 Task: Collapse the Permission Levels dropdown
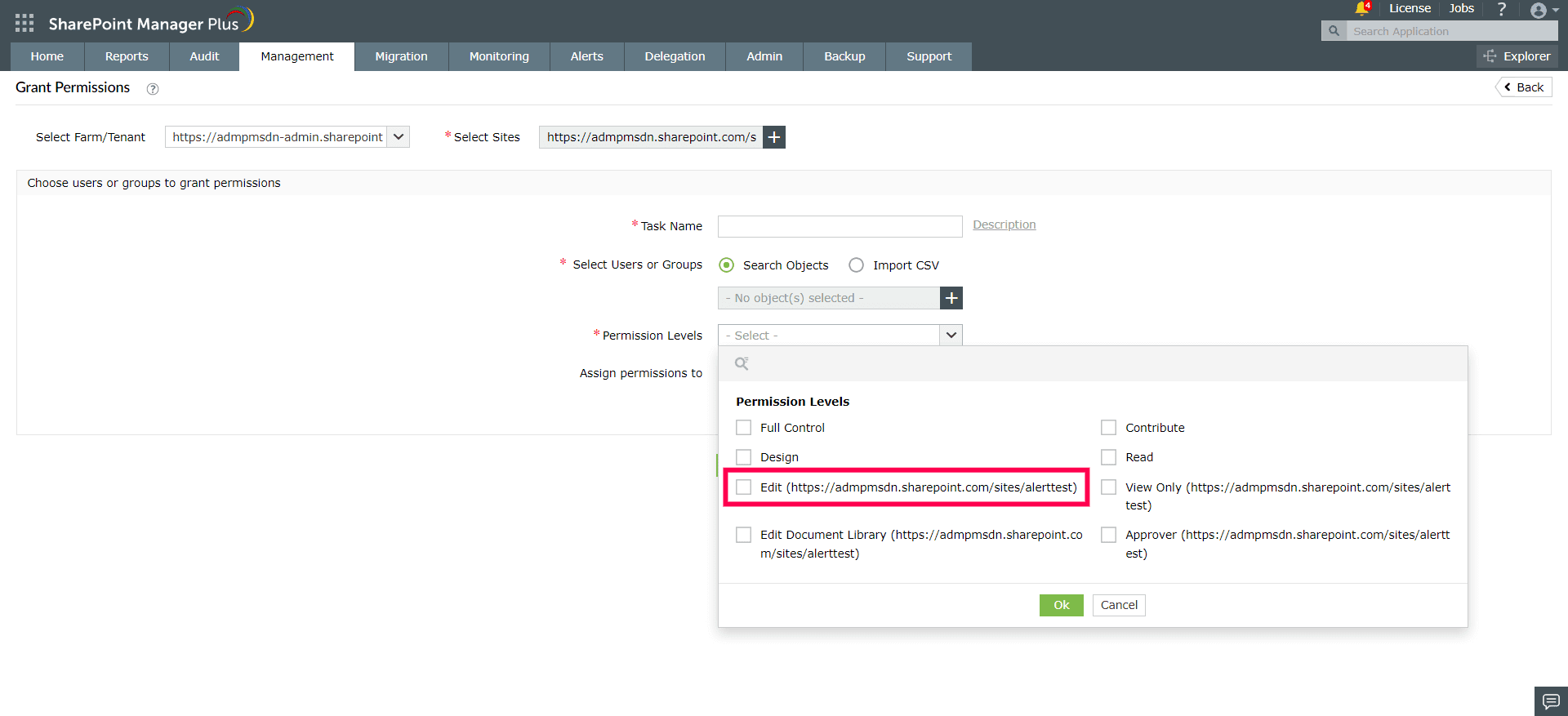click(x=951, y=336)
